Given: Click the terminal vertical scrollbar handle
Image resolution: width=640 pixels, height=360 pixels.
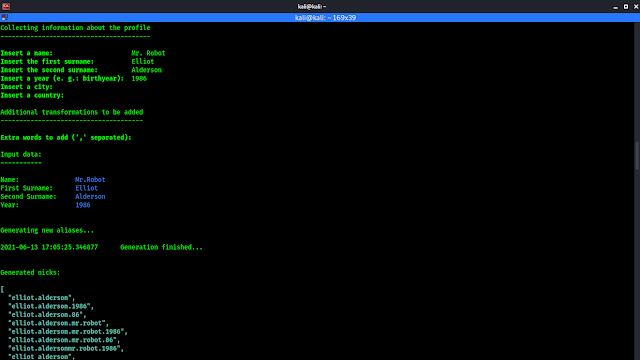Looking at the screenshot, I should [x=637, y=155].
